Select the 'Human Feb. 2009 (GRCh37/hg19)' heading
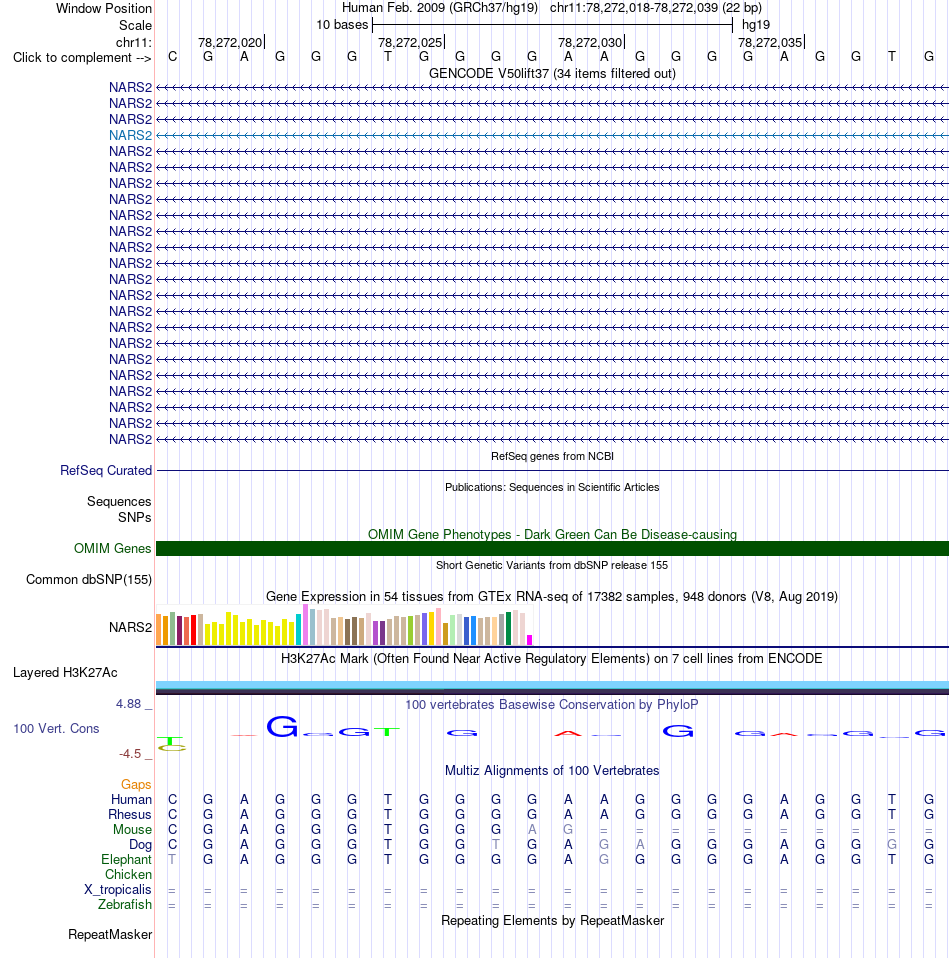The image size is (950, 958). (x=440, y=8)
